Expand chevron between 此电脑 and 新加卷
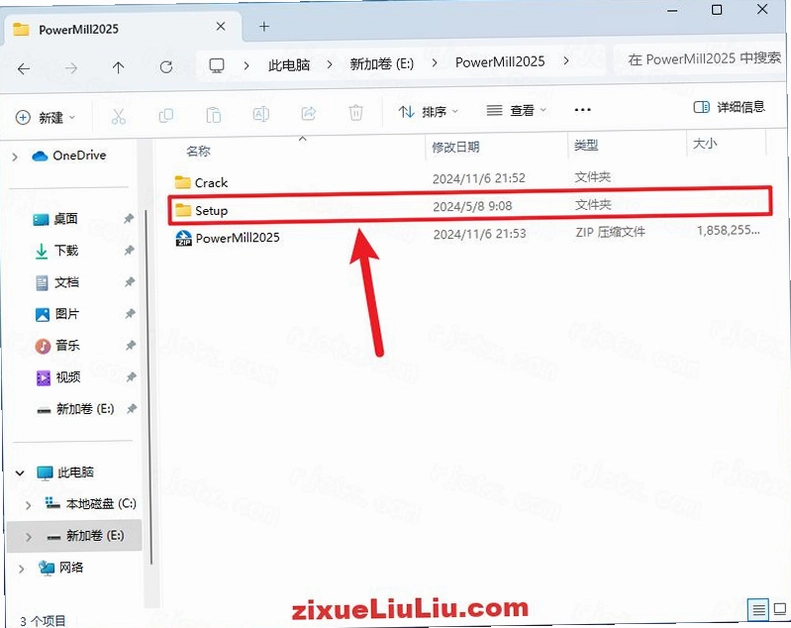The height and width of the screenshot is (628, 791). pos(329,65)
